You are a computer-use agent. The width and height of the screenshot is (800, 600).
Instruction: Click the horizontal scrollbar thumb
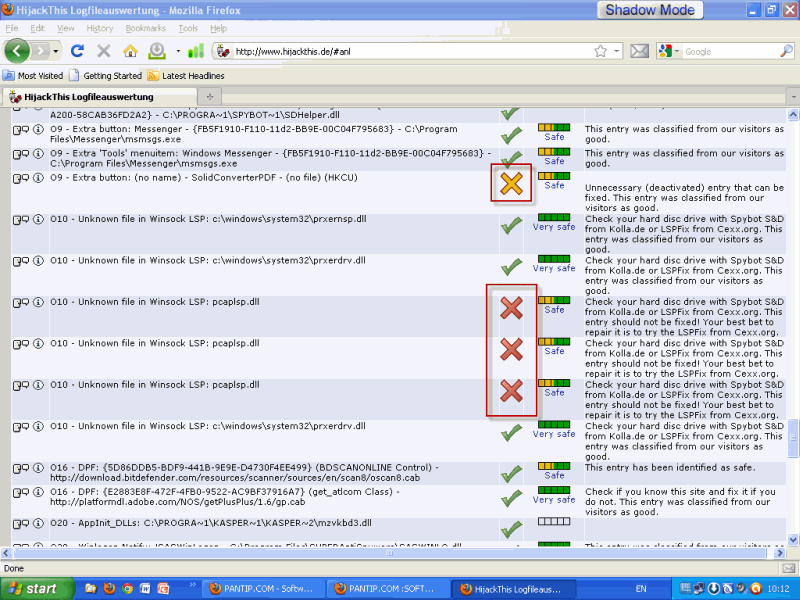click(390, 553)
